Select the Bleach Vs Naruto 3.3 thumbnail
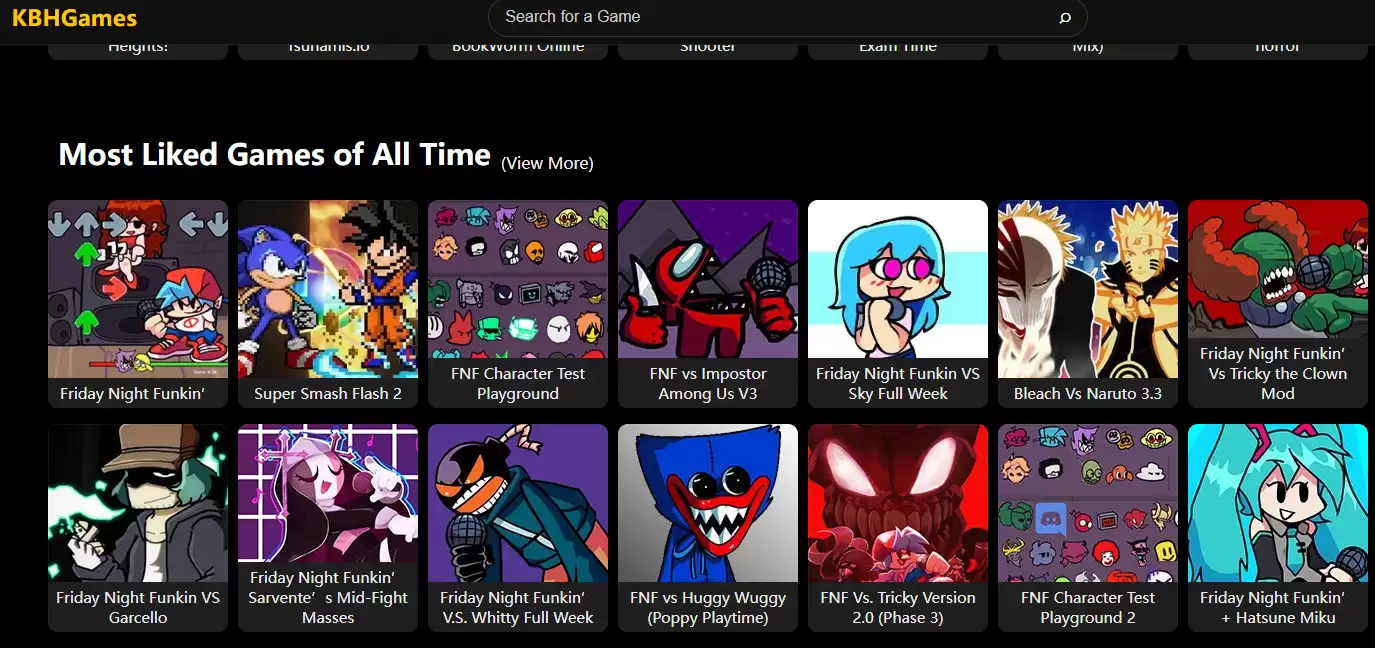Screen dimensions: 1375x648 (1088, 289)
